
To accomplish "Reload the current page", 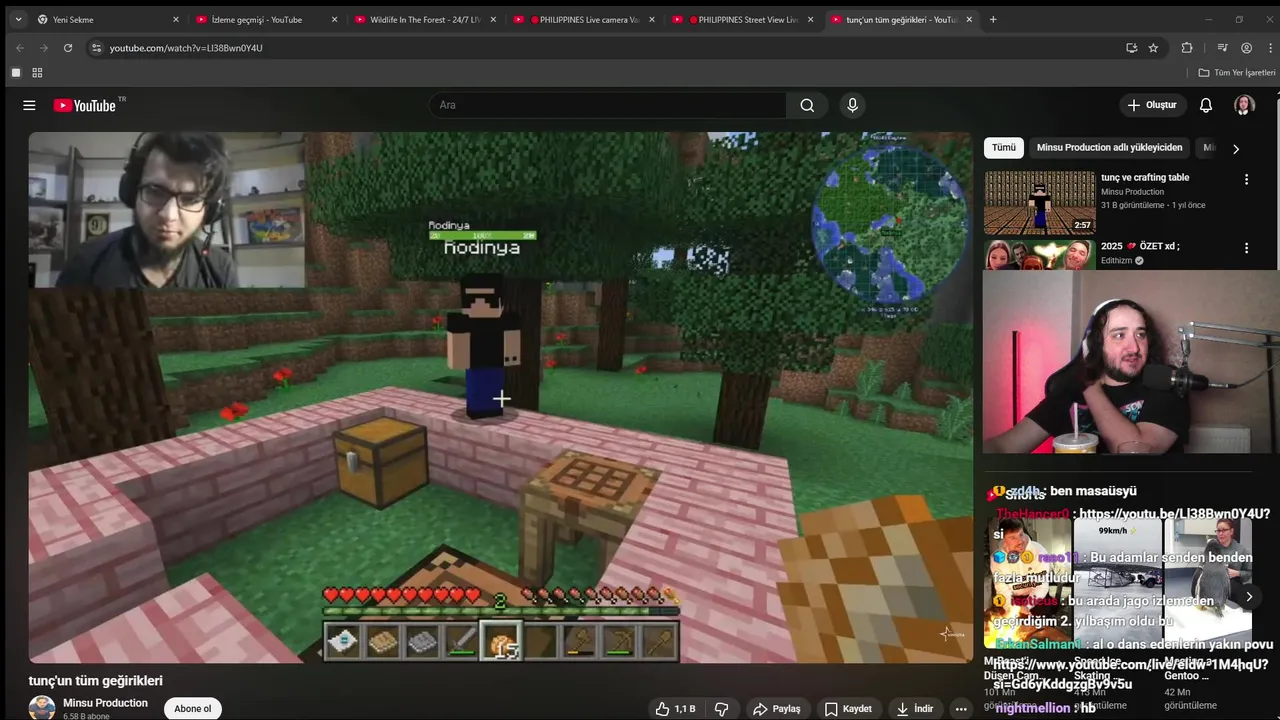I will 68,48.
